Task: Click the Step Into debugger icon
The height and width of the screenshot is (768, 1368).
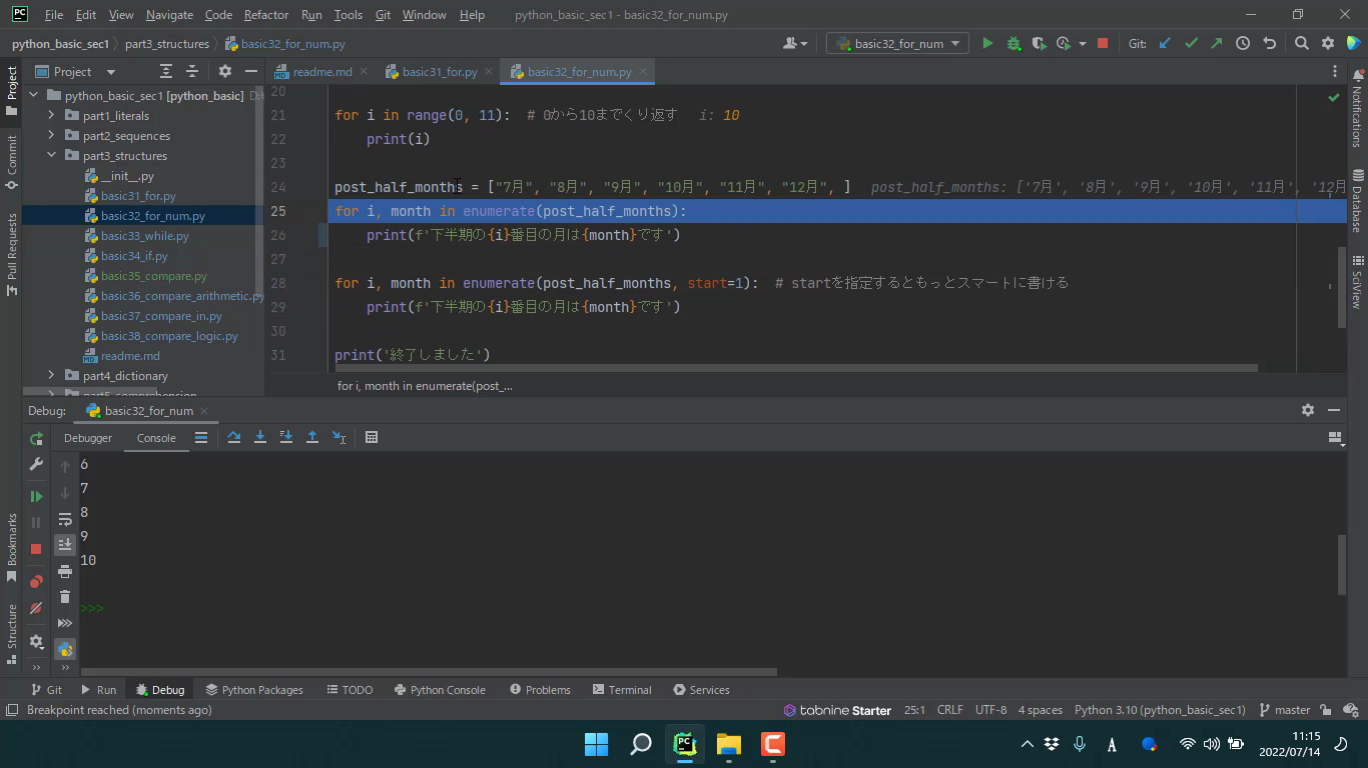Action: pyautogui.click(x=260, y=437)
